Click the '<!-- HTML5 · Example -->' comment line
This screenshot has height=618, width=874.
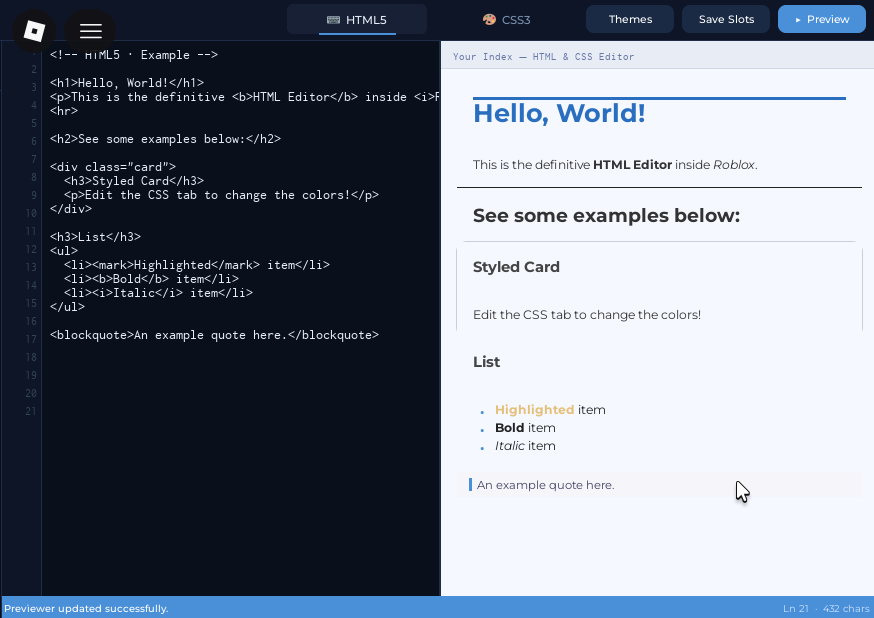point(134,55)
